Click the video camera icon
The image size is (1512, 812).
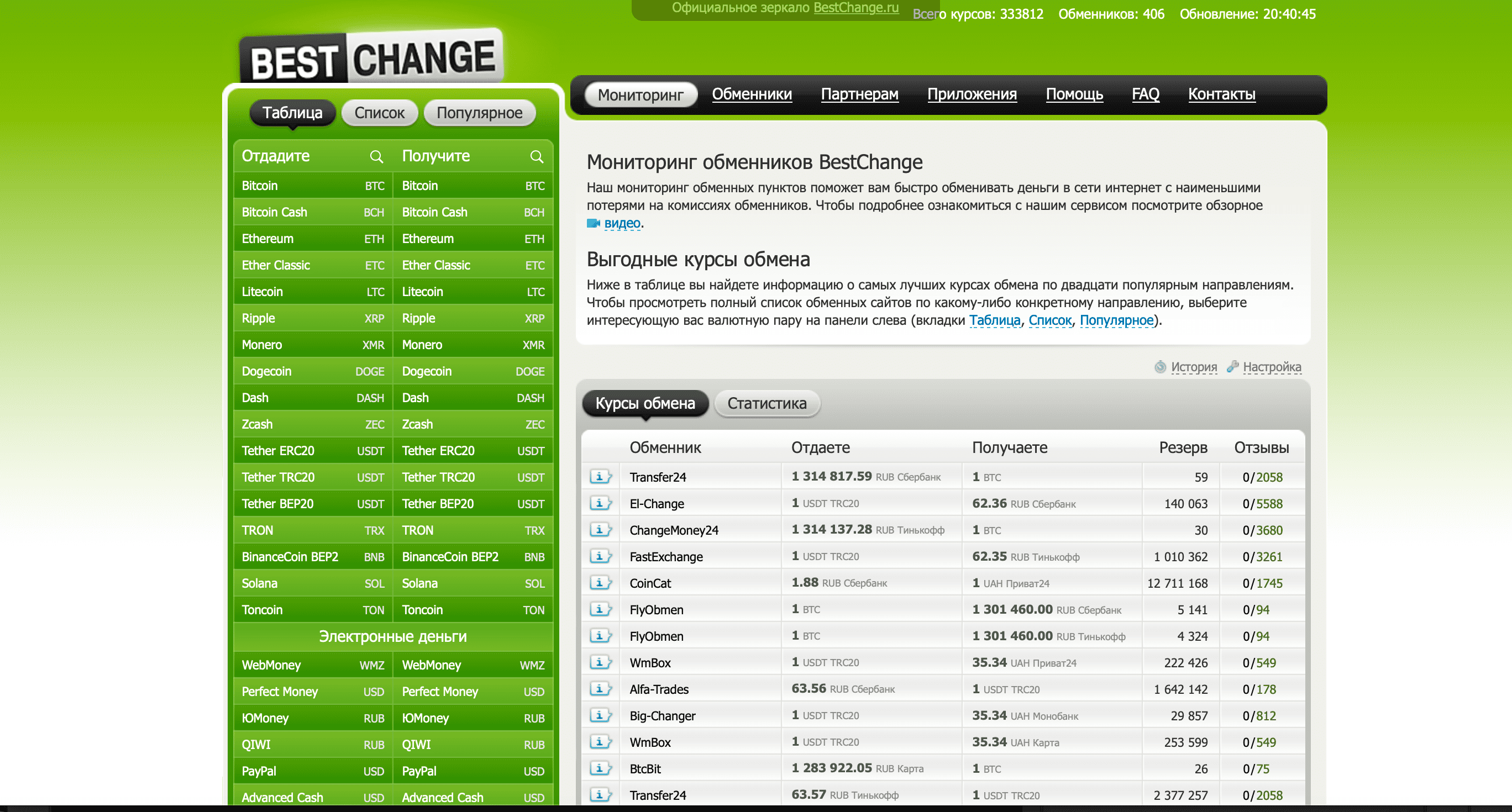(594, 223)
